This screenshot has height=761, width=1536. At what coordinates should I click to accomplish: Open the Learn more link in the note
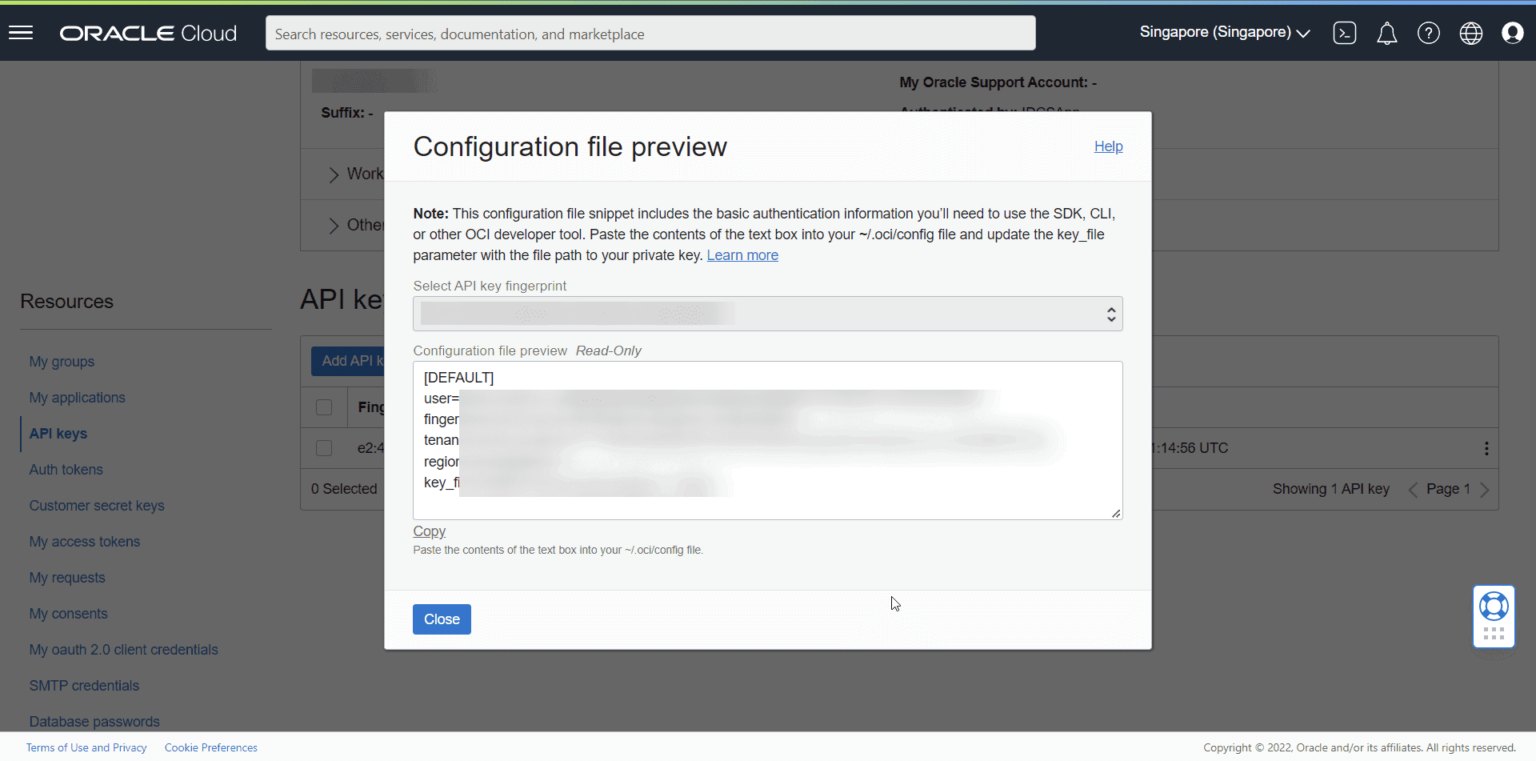(x=742, y=255)
